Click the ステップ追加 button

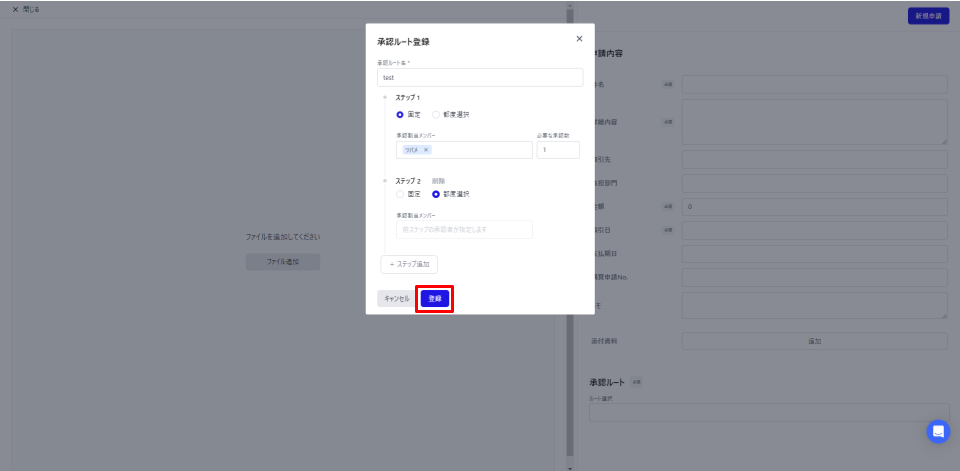(x=409, y=265)
